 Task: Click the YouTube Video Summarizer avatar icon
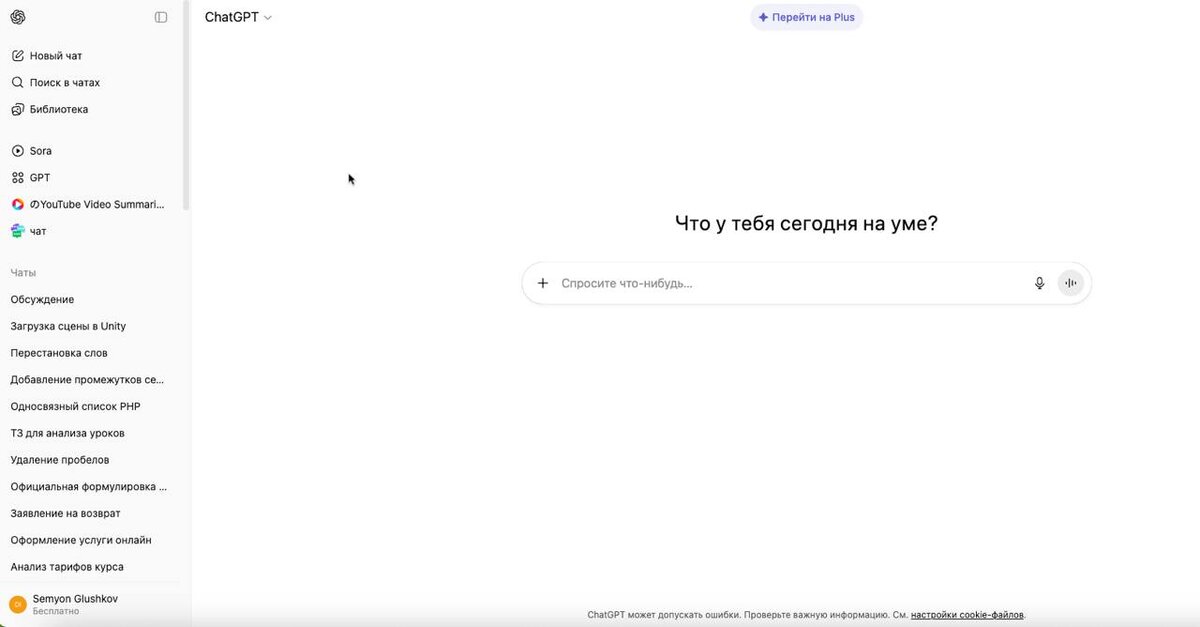[x=17, y=204]
